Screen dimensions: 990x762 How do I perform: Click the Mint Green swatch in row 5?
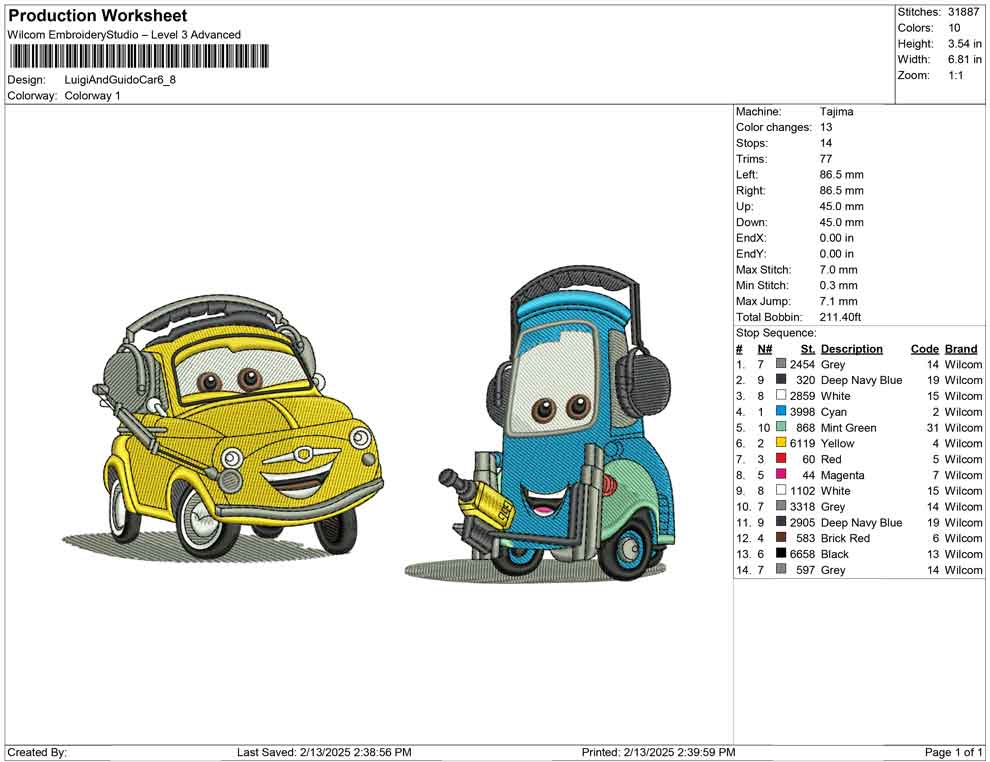pos(781,427)
